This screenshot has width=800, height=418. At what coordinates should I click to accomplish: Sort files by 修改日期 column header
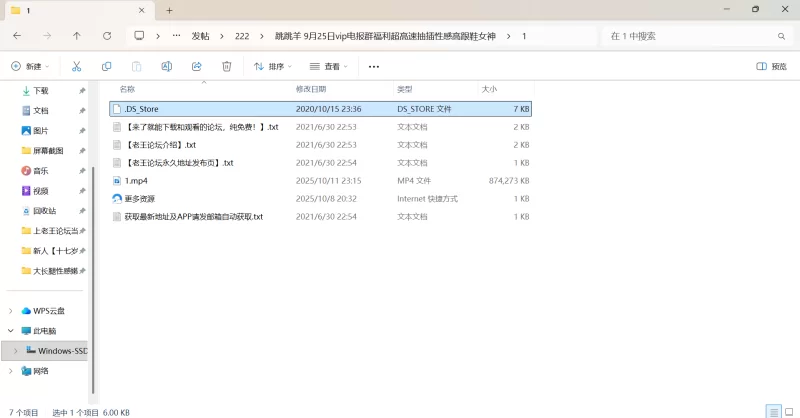312,89
